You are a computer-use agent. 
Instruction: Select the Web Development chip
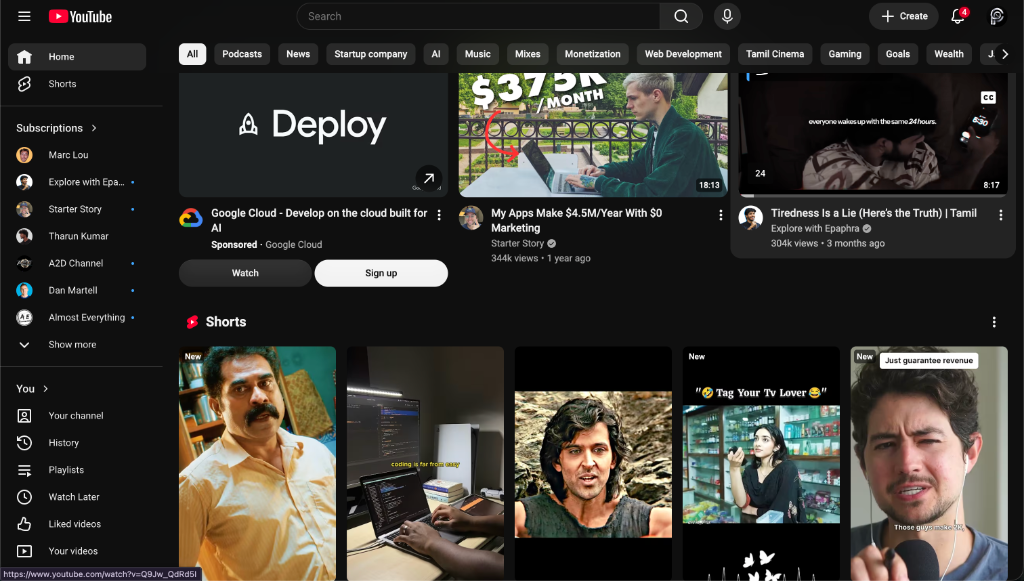tap(683, 54)
